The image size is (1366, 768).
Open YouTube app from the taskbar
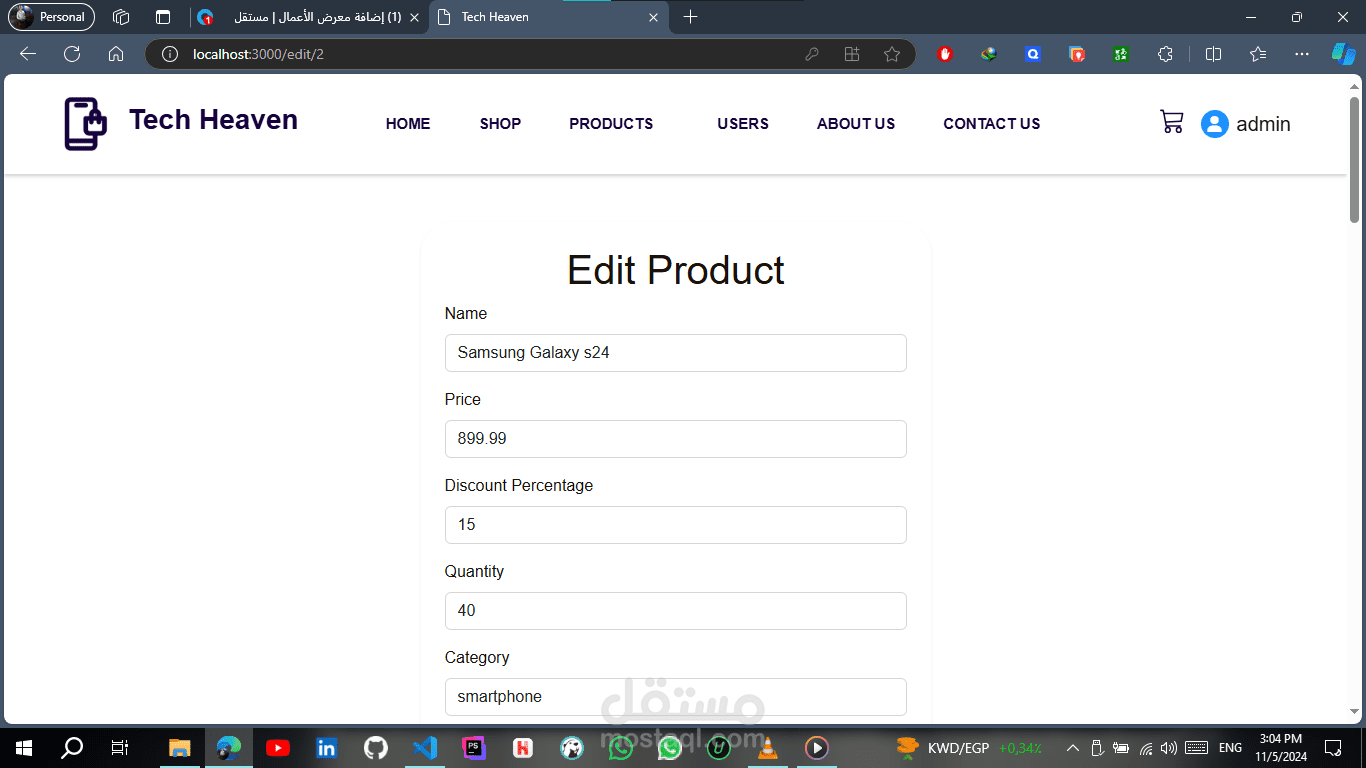click(278, 747)
